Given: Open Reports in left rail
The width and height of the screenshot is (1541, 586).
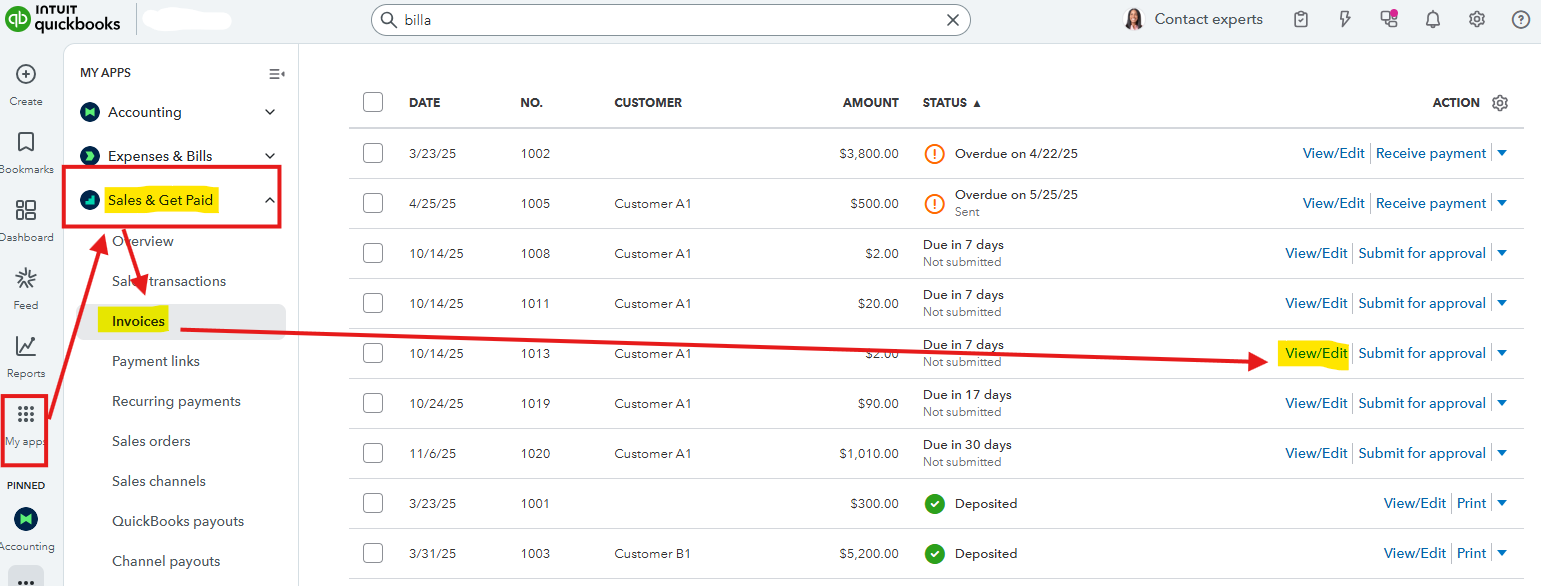Looking at the screenshot, I should pyautogui.click(x=26, y=347).
